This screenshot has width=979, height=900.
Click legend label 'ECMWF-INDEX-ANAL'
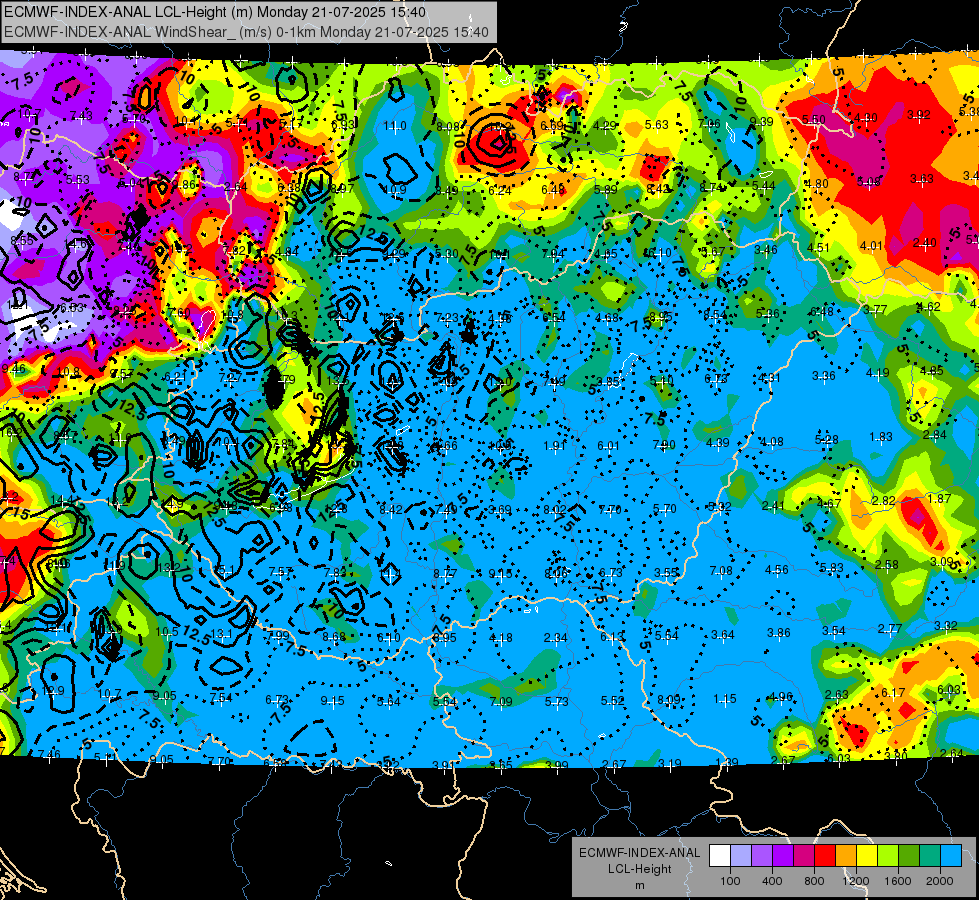(x=639, y=853)
